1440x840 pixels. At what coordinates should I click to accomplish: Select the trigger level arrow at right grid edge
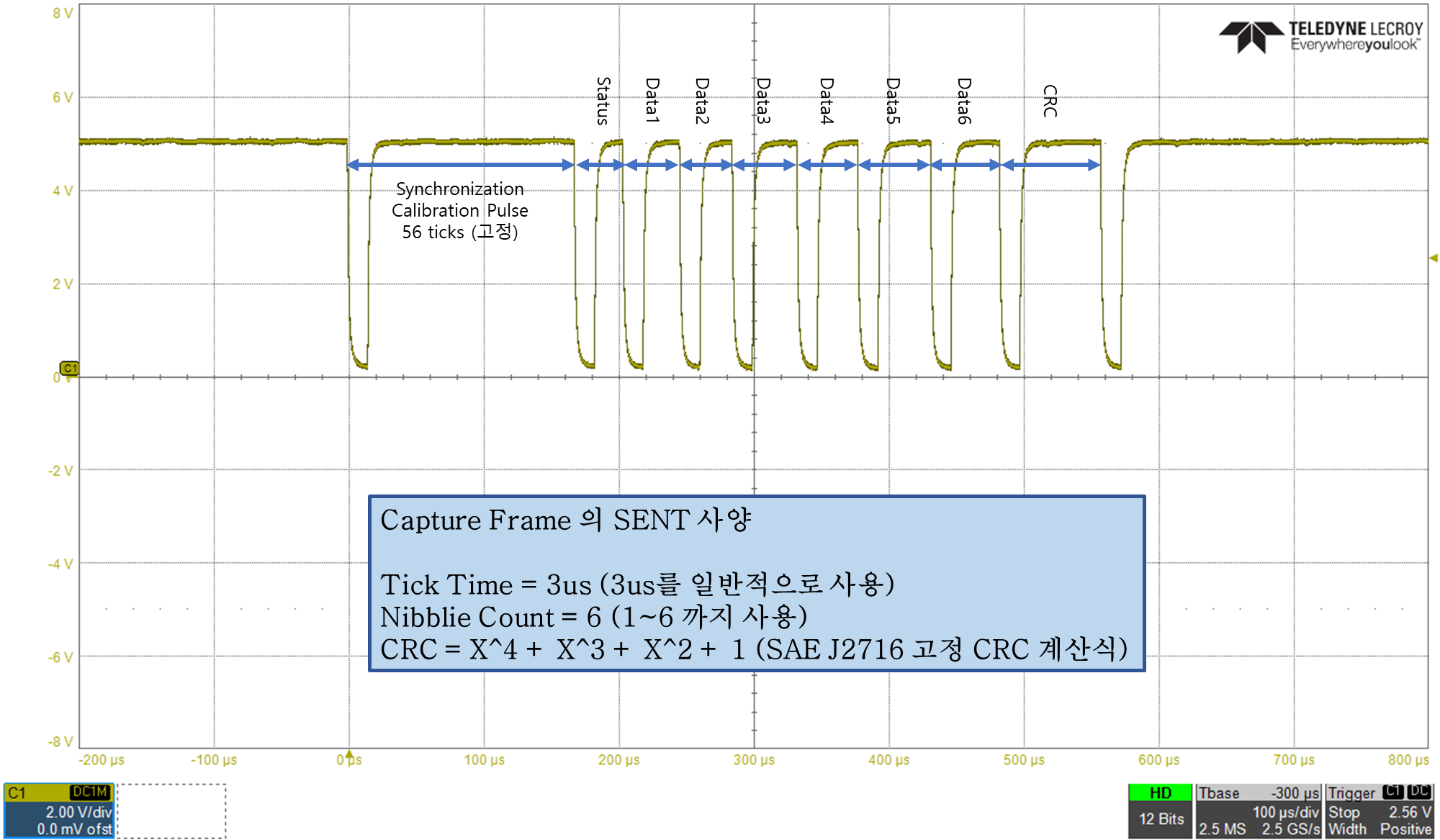click(x=1434, y=258)
